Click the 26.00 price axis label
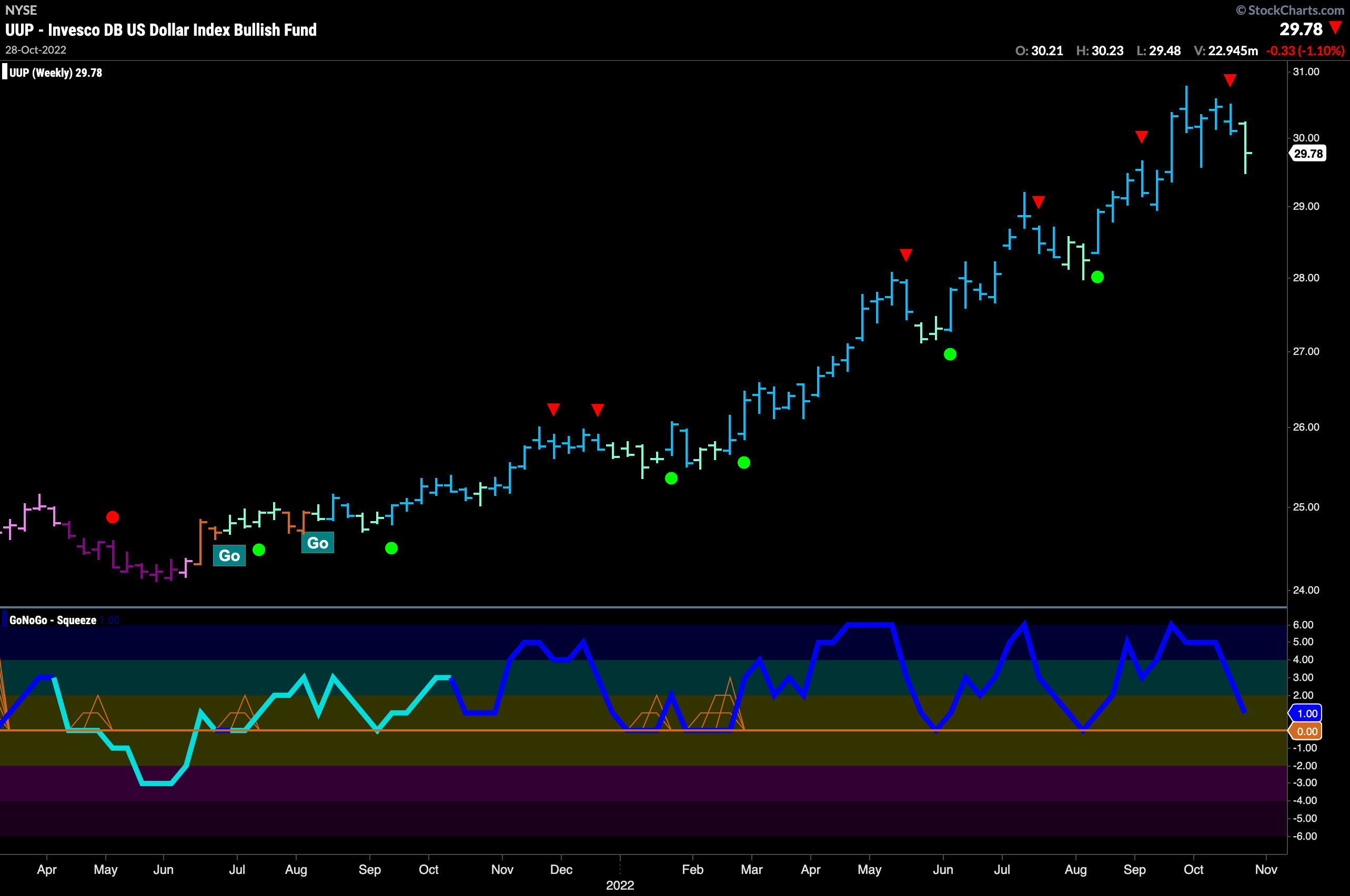The height and width of the screenshot is (896, 1350). point(1306,427)
